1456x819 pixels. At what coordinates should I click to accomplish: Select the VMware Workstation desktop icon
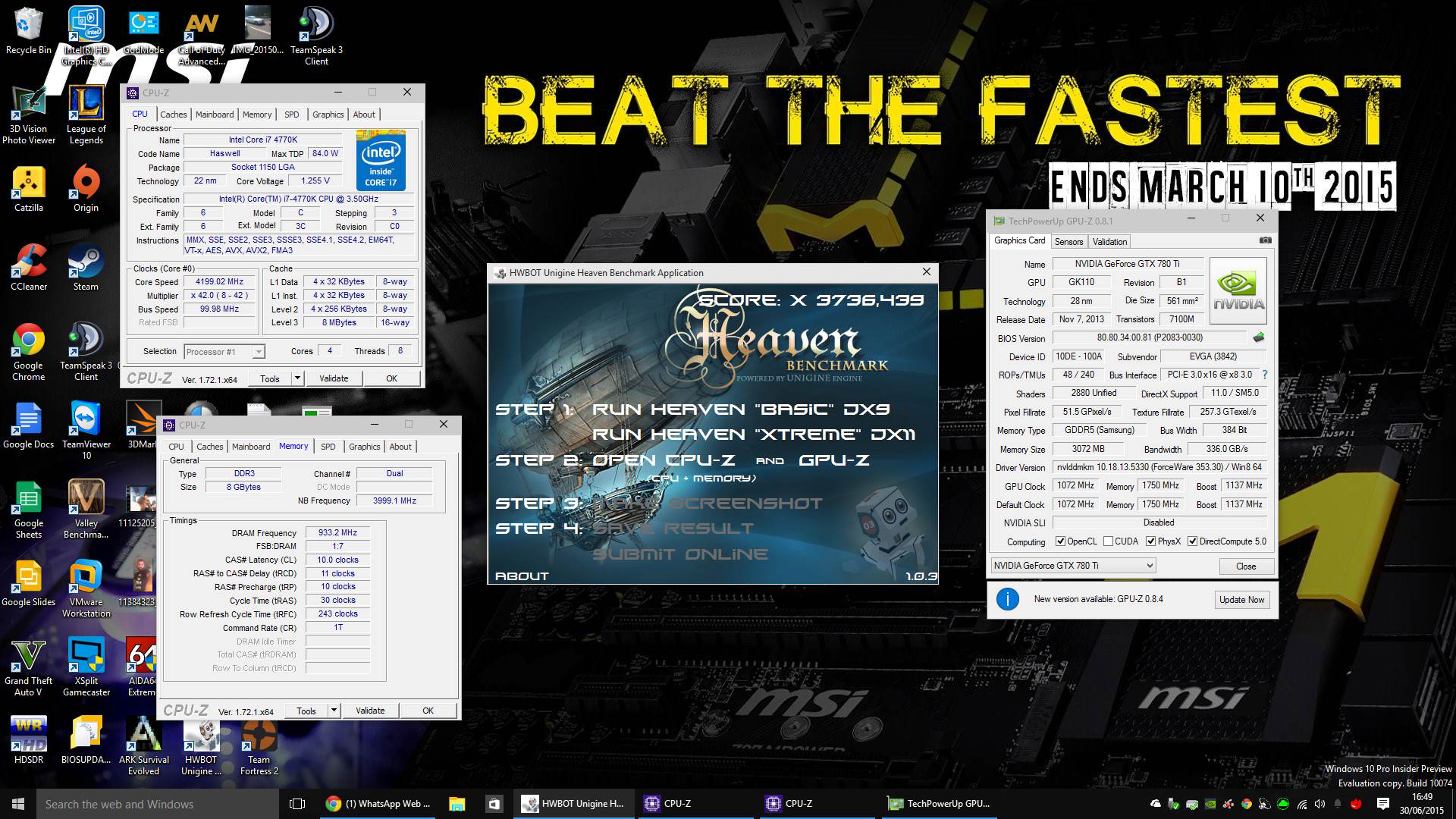[x=86, y=589]
